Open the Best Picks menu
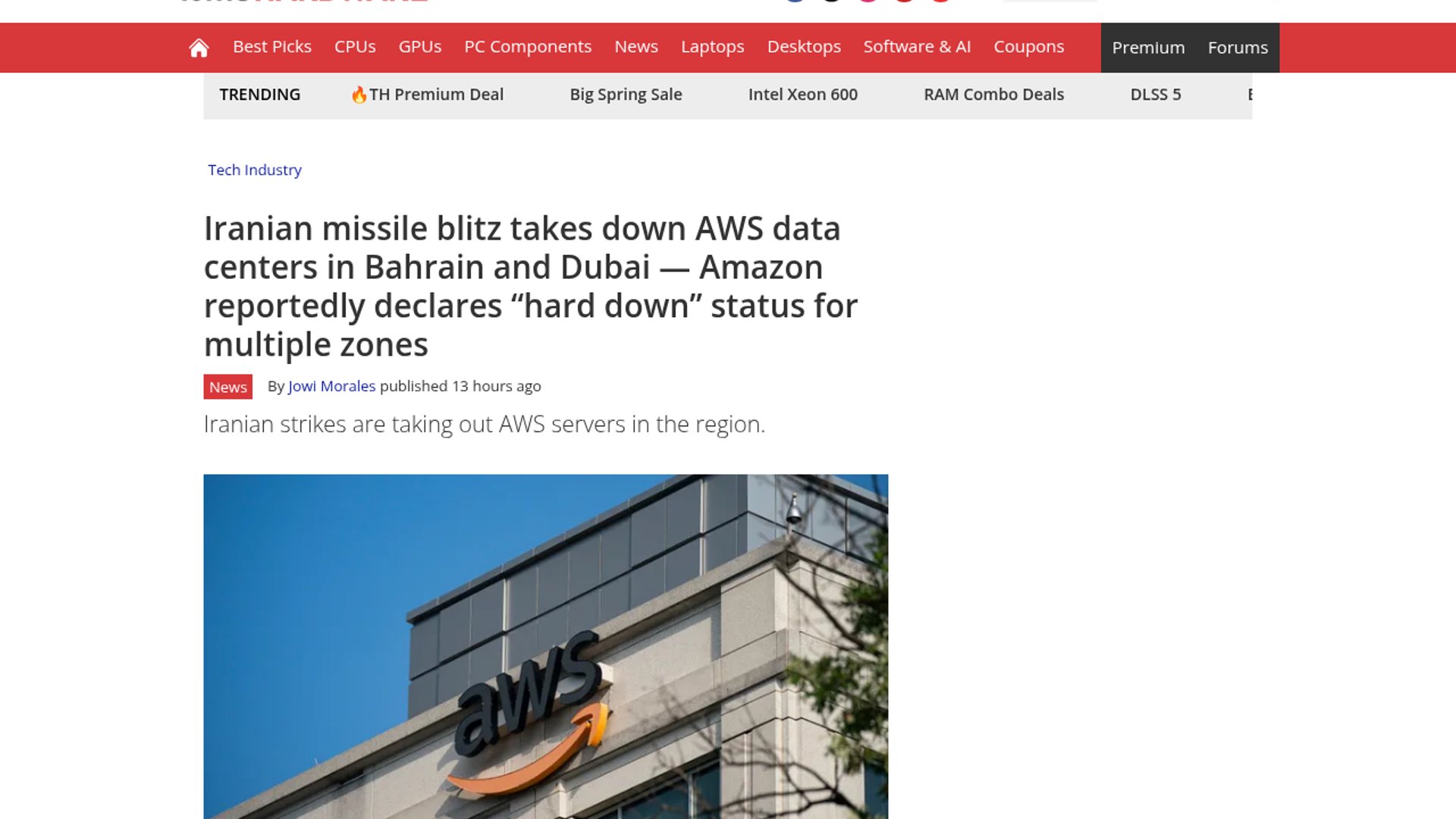 [x=272, y=47]
